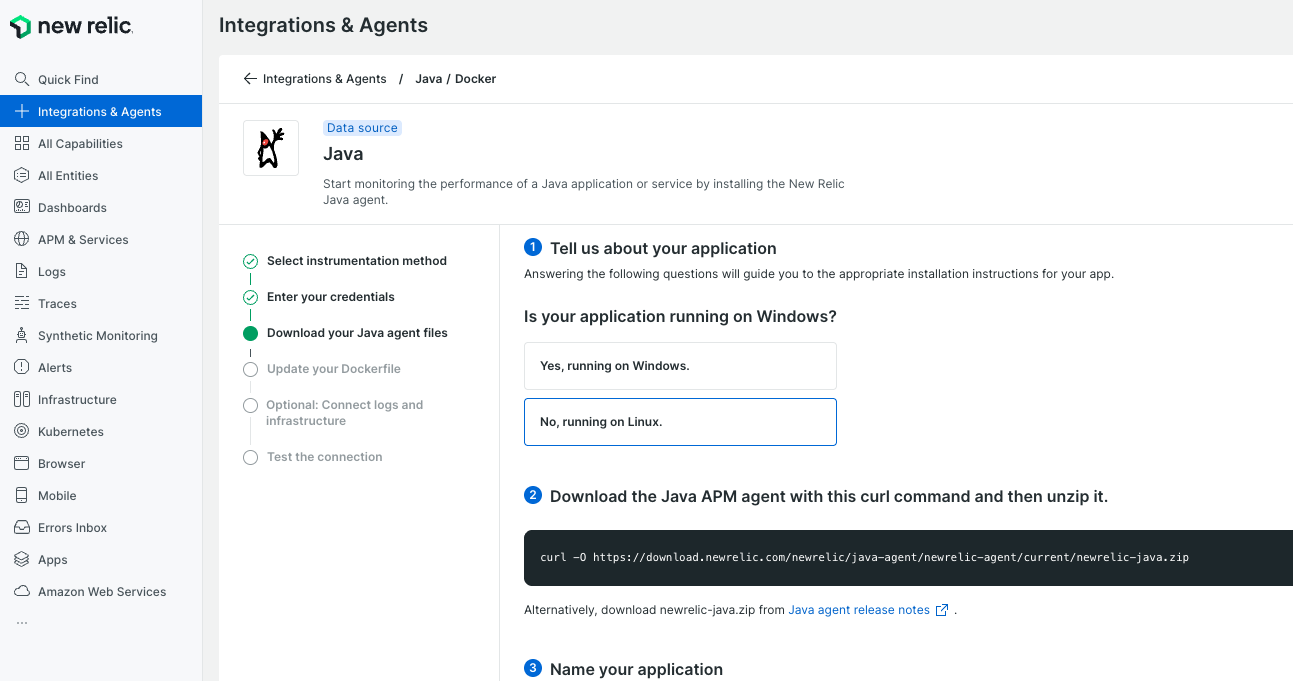Click 'Update your Dockerfile' step label
The width and height of the screenshot is (1293, 681).
click(334, 369)
